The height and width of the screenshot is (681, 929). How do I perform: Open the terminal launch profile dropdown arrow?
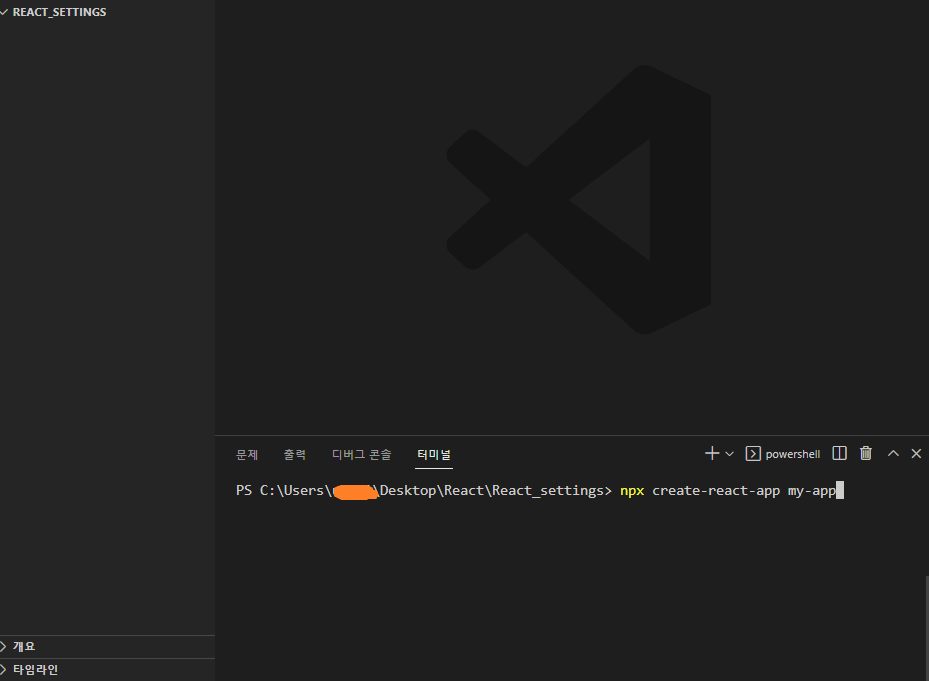click(729, 454)
